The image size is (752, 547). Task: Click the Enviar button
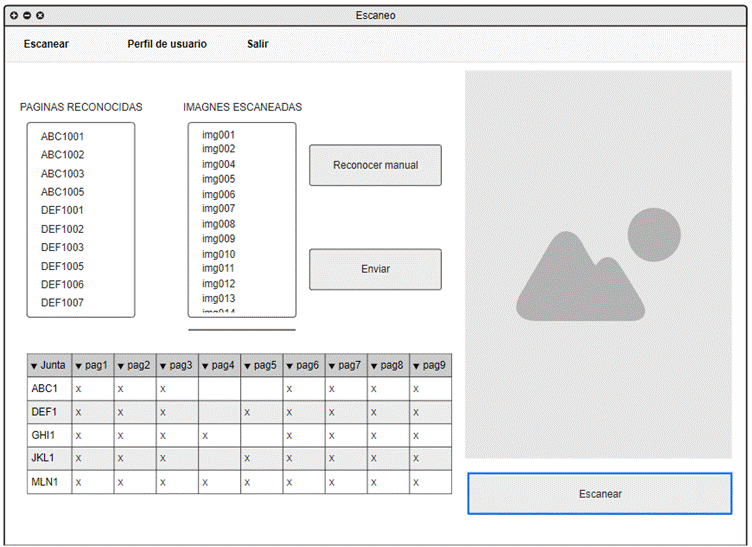pyautogui.click(x=375, y=269)
